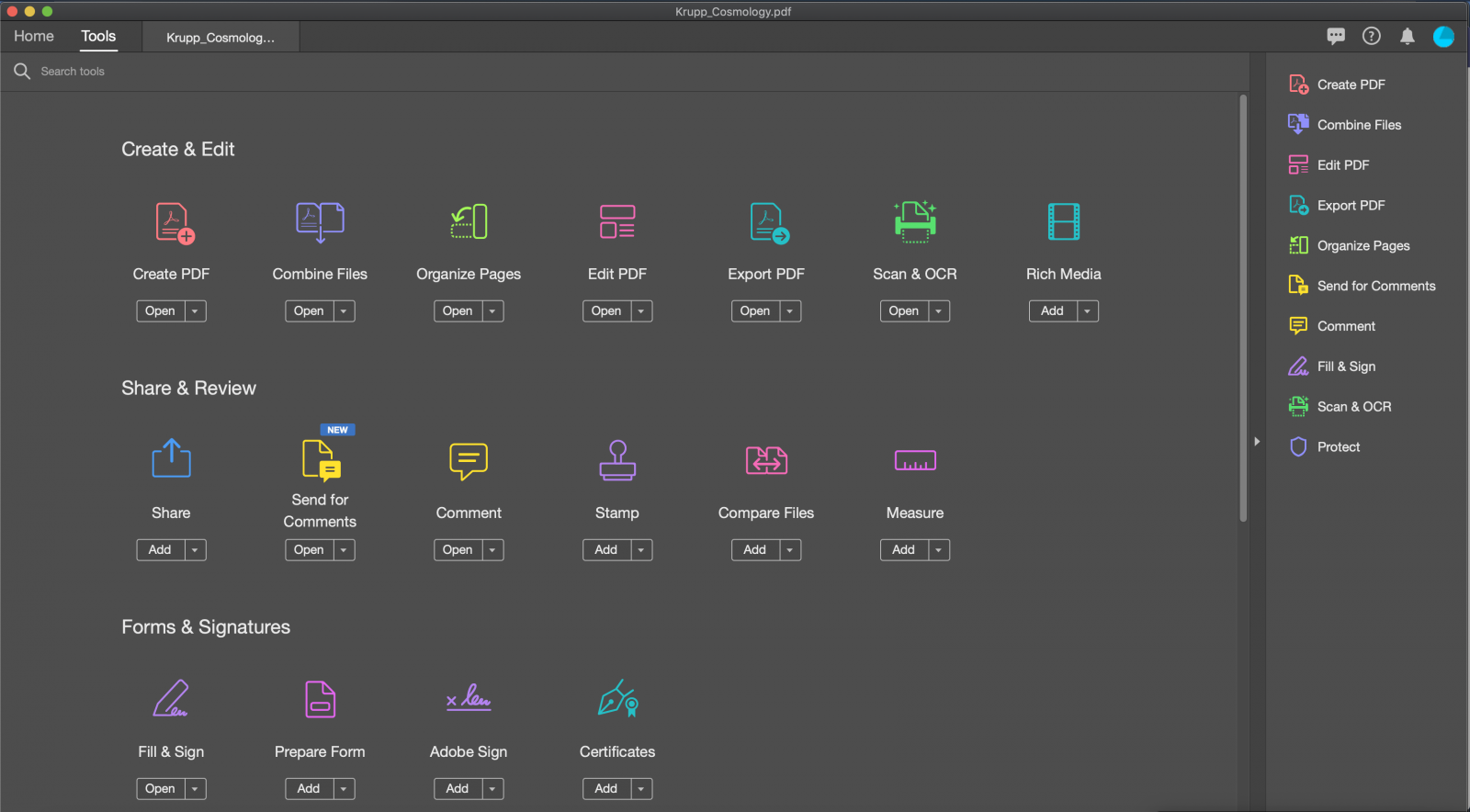Open Organize Pages in right pane

point(1349,245)
